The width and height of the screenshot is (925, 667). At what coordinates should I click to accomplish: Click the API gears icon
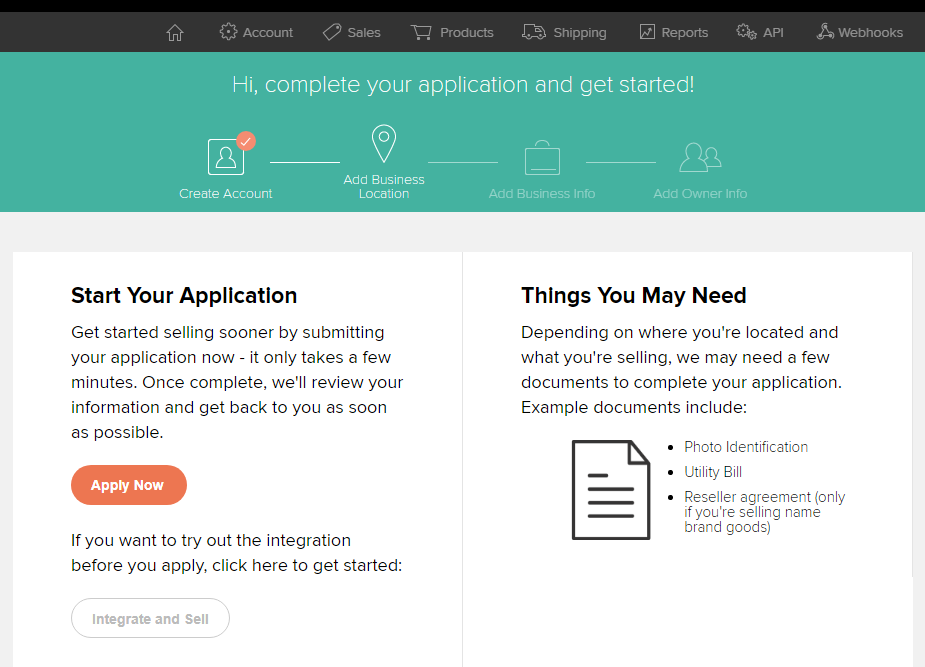[x=746, y=32]
